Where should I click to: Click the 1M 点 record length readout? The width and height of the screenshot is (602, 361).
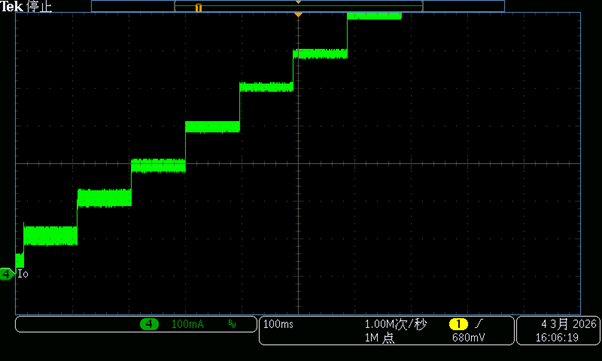[379, 338]
